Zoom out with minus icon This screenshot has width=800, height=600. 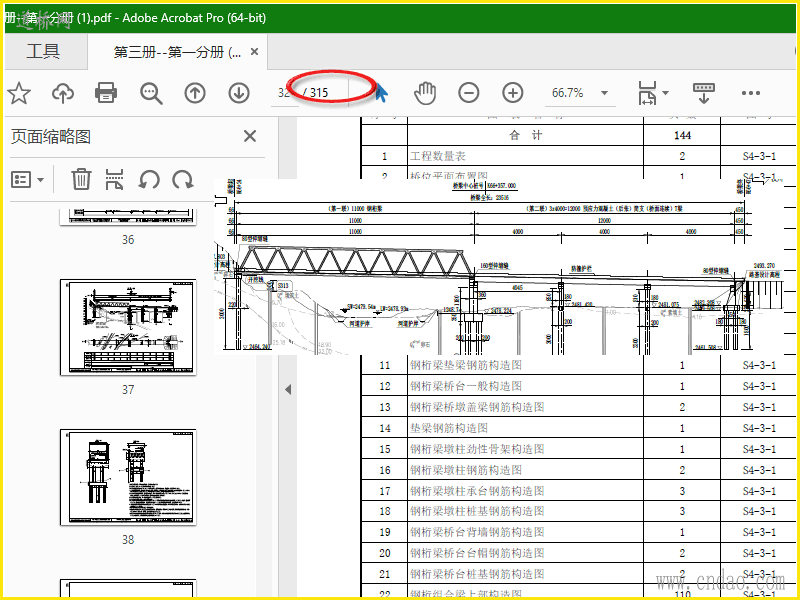pyautogui.click(x=469, y=93)
